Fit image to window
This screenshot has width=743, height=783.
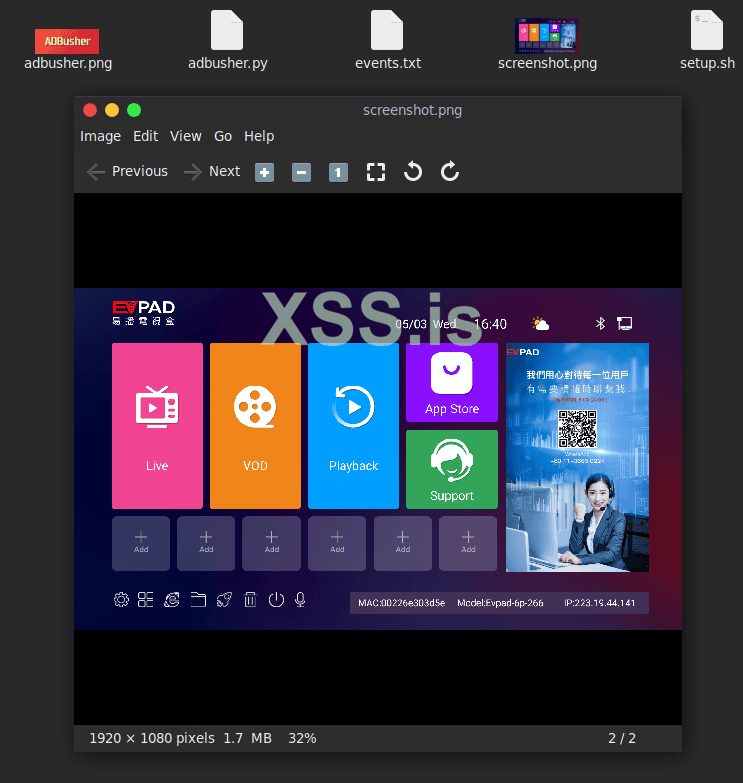click(375, 172)
